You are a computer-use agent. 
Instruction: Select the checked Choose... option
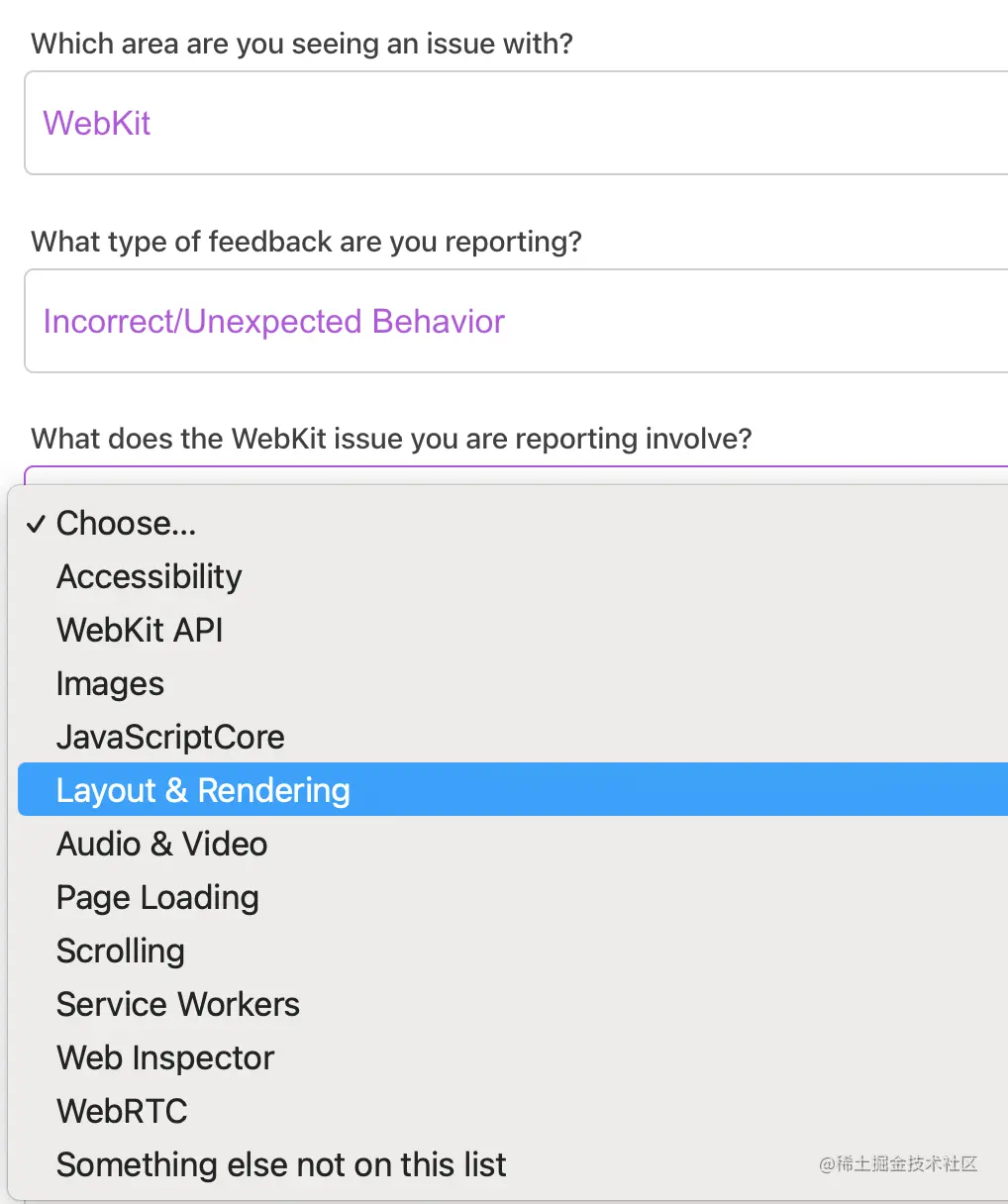click(127, 523)
